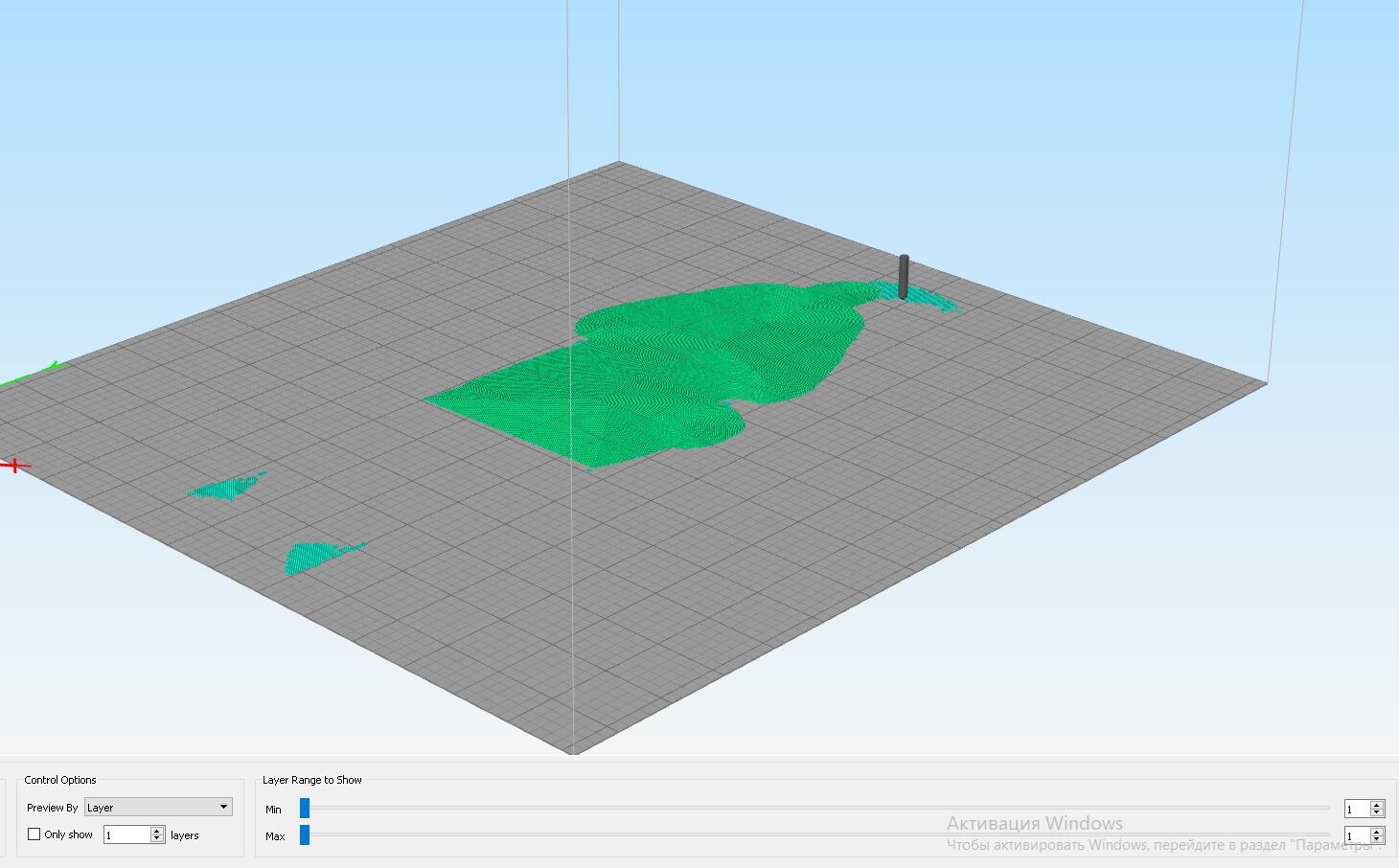Decrement the Max layer value spinner

tap(1377, 840)
